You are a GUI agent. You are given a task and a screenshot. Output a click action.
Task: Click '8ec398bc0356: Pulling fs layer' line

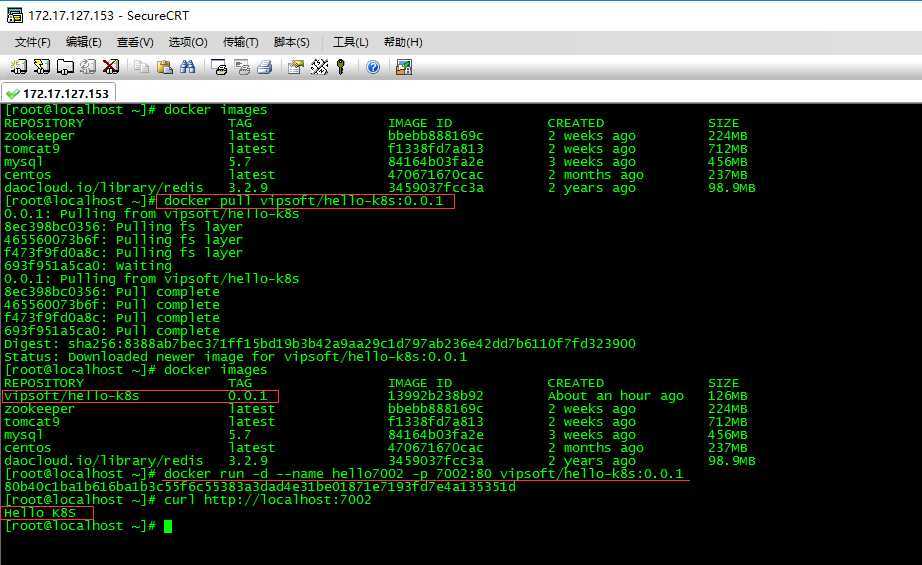tap(123, 227)
